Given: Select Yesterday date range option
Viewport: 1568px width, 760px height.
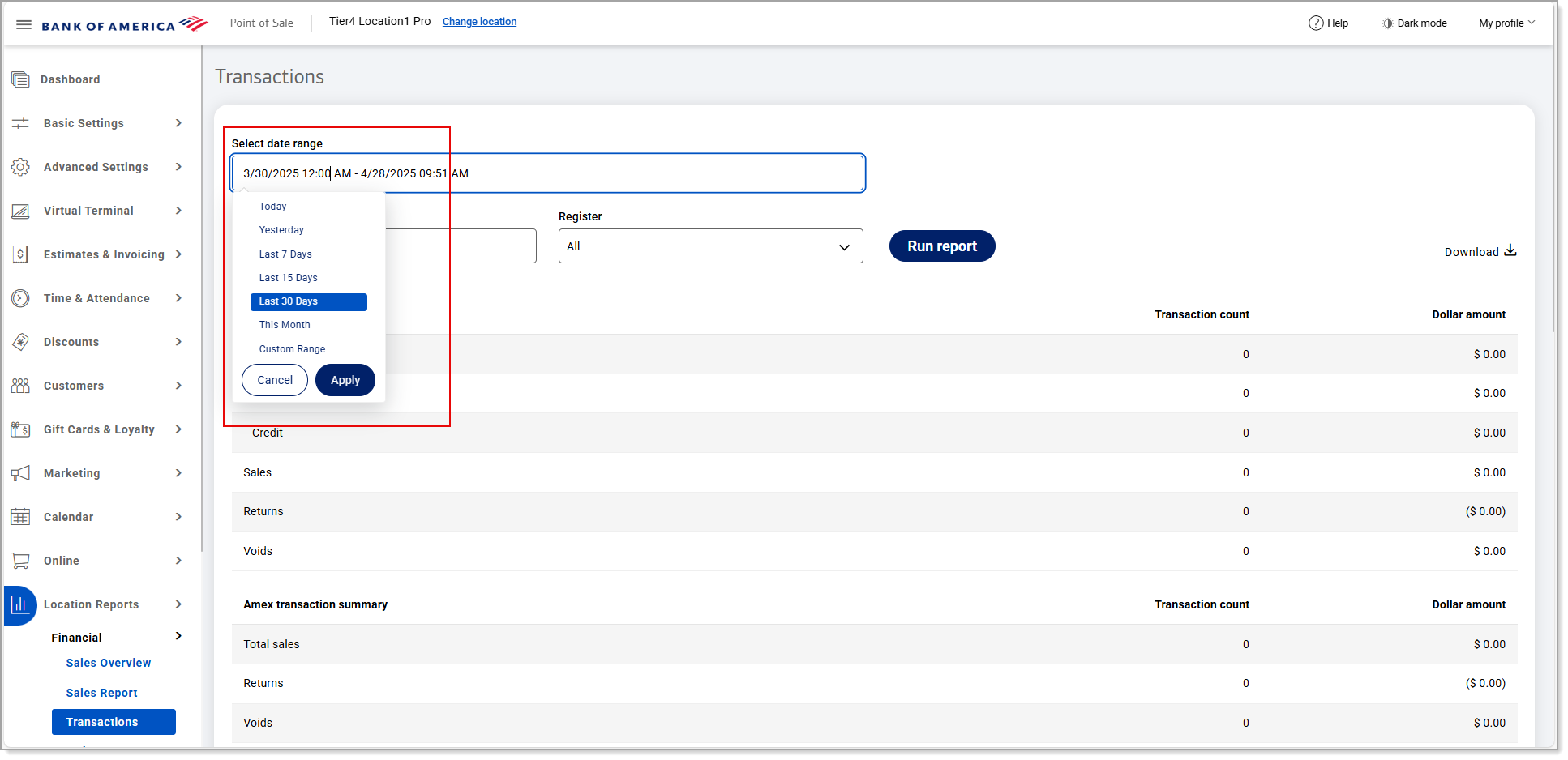Looking at the screenshot, I should coord(308,230).
